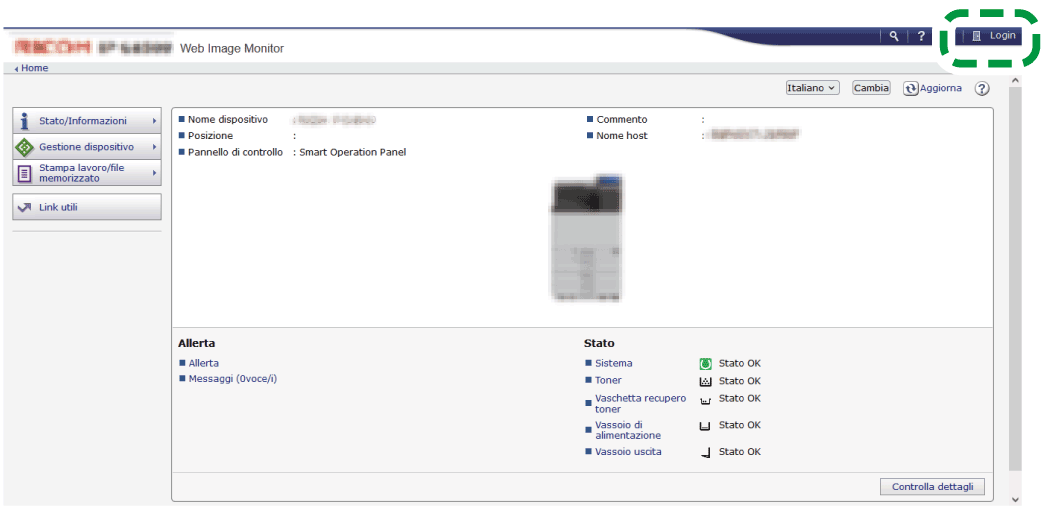This screenshot has width=1051, height=512.
Task: Open the Italiano language dropdown
Action: (x=812, y=88)
